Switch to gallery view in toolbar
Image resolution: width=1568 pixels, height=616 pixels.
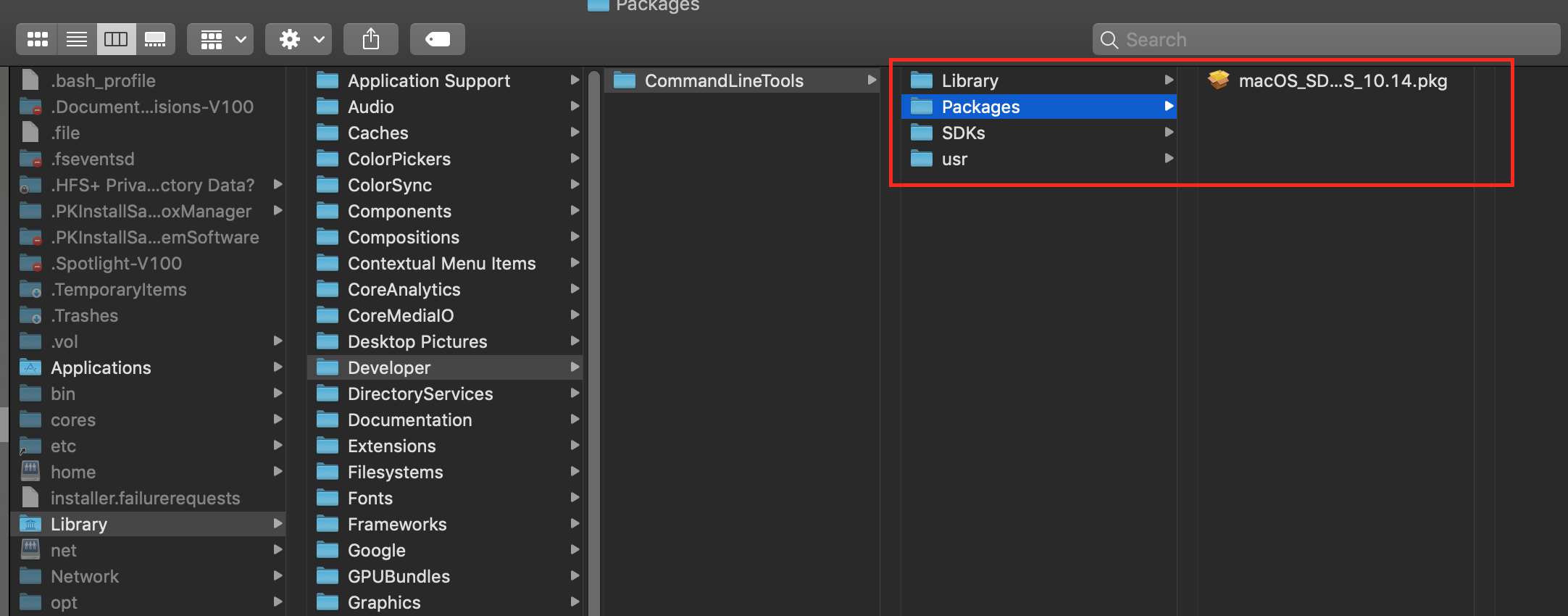pos(155,39)
